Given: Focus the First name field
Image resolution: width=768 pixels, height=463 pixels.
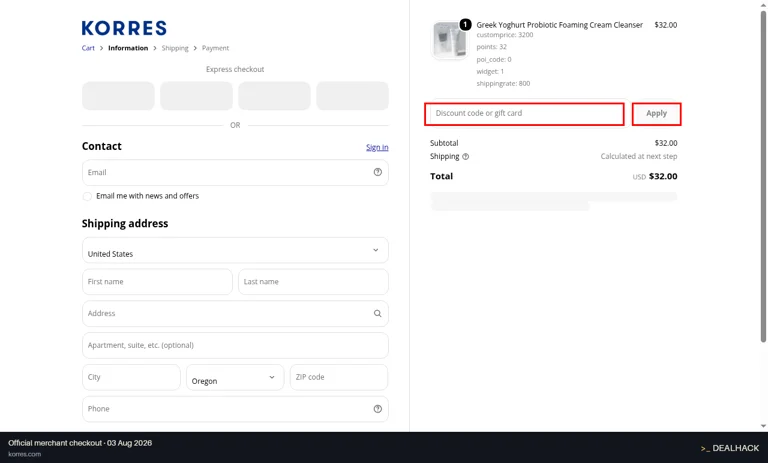Looking at the screenshot, I should pos(157,282).
